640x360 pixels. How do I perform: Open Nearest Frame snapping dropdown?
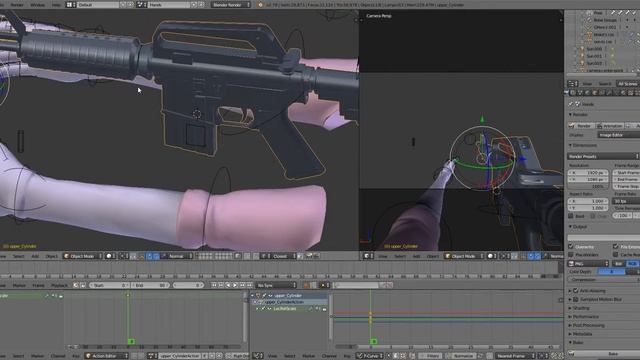[x=515, y=356]
